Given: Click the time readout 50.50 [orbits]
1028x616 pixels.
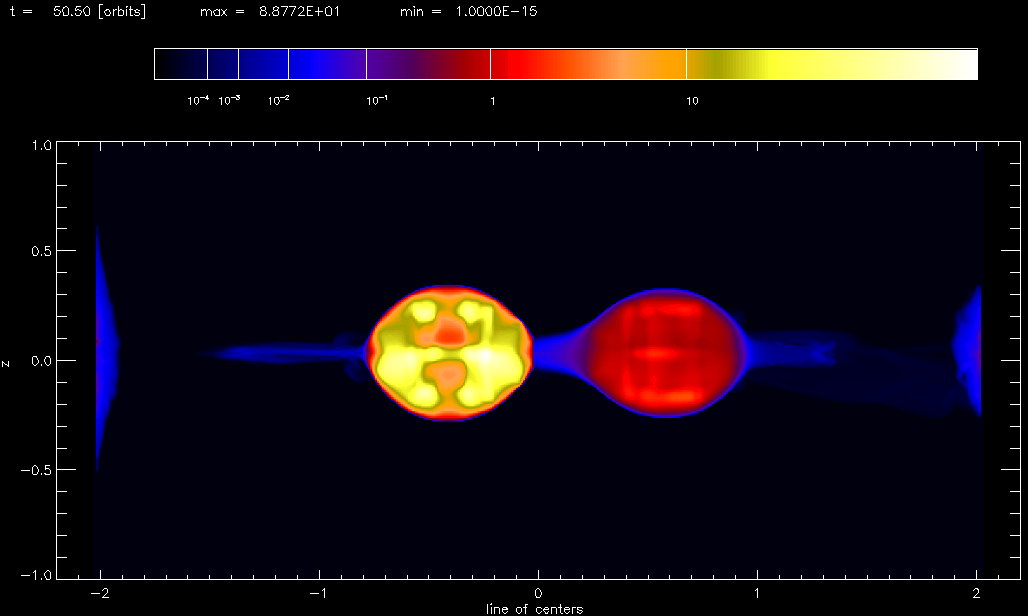Looking at the screenshot, I should tap(100, 11).
